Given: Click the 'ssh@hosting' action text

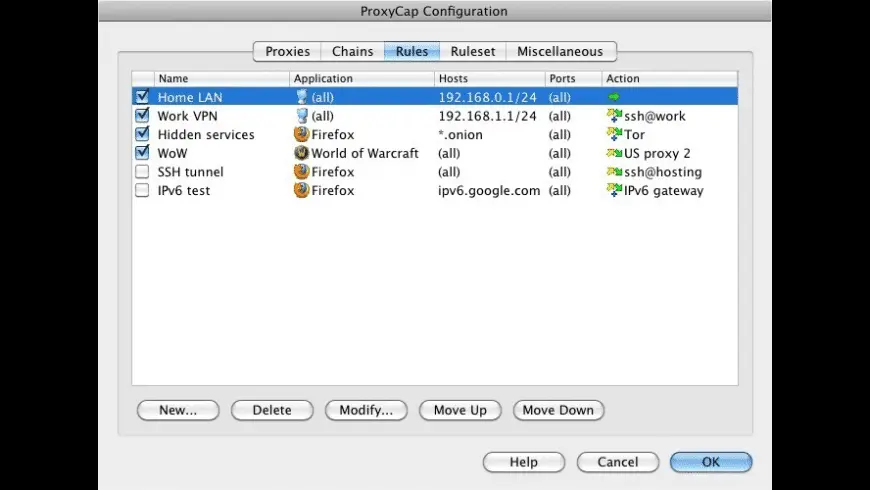Looking at the screenshot, I should (663, 171).
